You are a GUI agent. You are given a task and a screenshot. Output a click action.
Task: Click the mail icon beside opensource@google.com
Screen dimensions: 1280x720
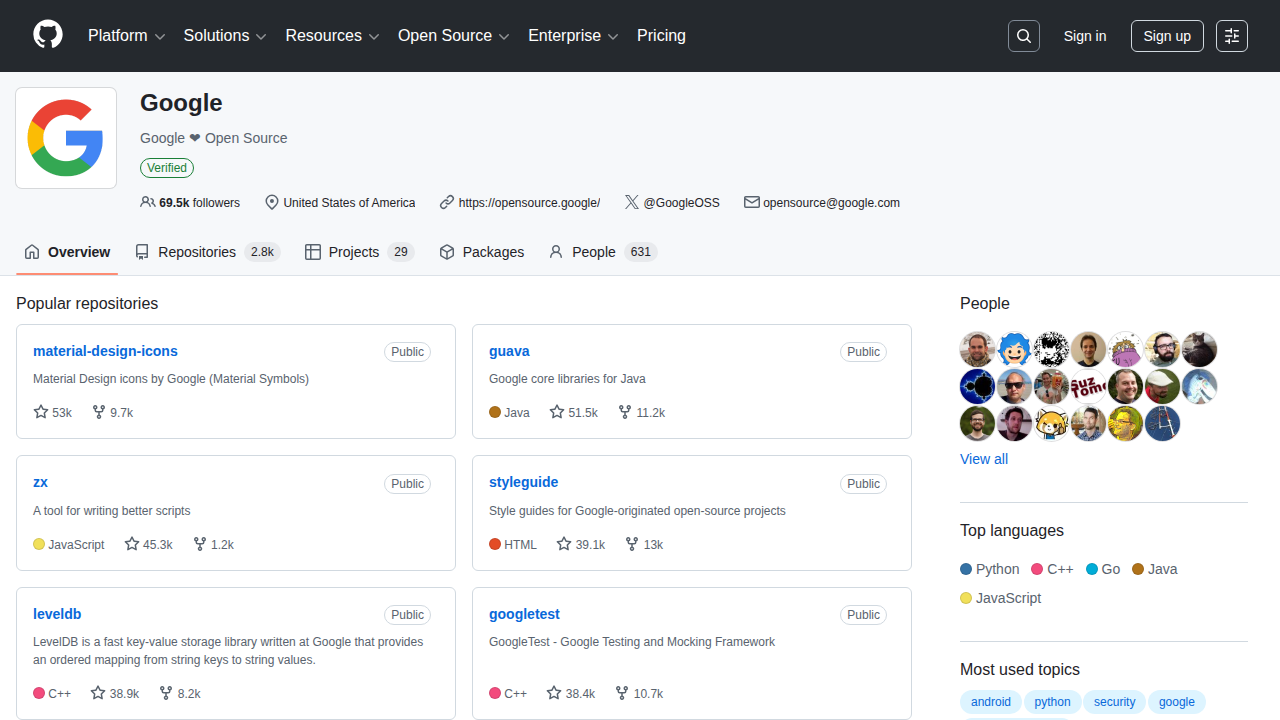click(751, 202)
